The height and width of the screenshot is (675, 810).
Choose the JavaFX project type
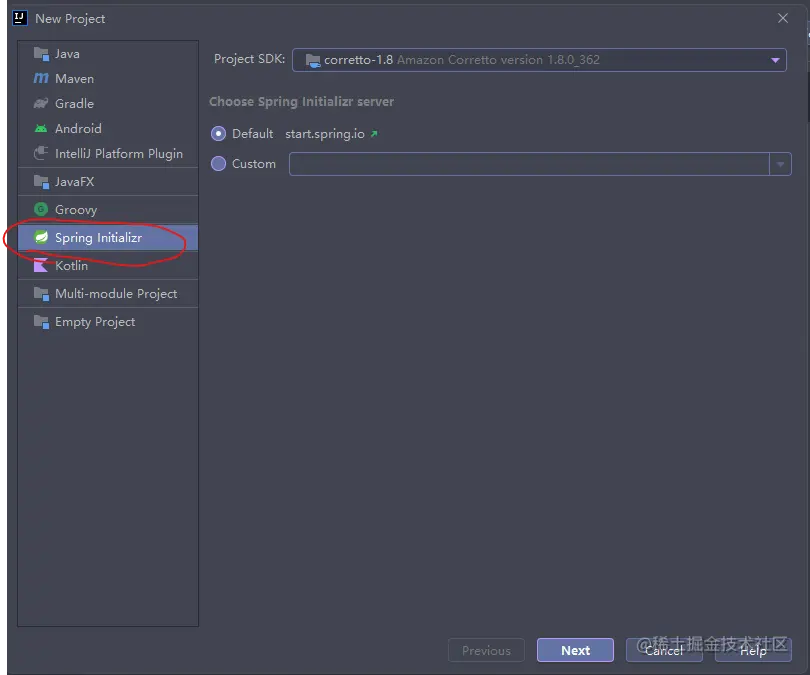108,182
